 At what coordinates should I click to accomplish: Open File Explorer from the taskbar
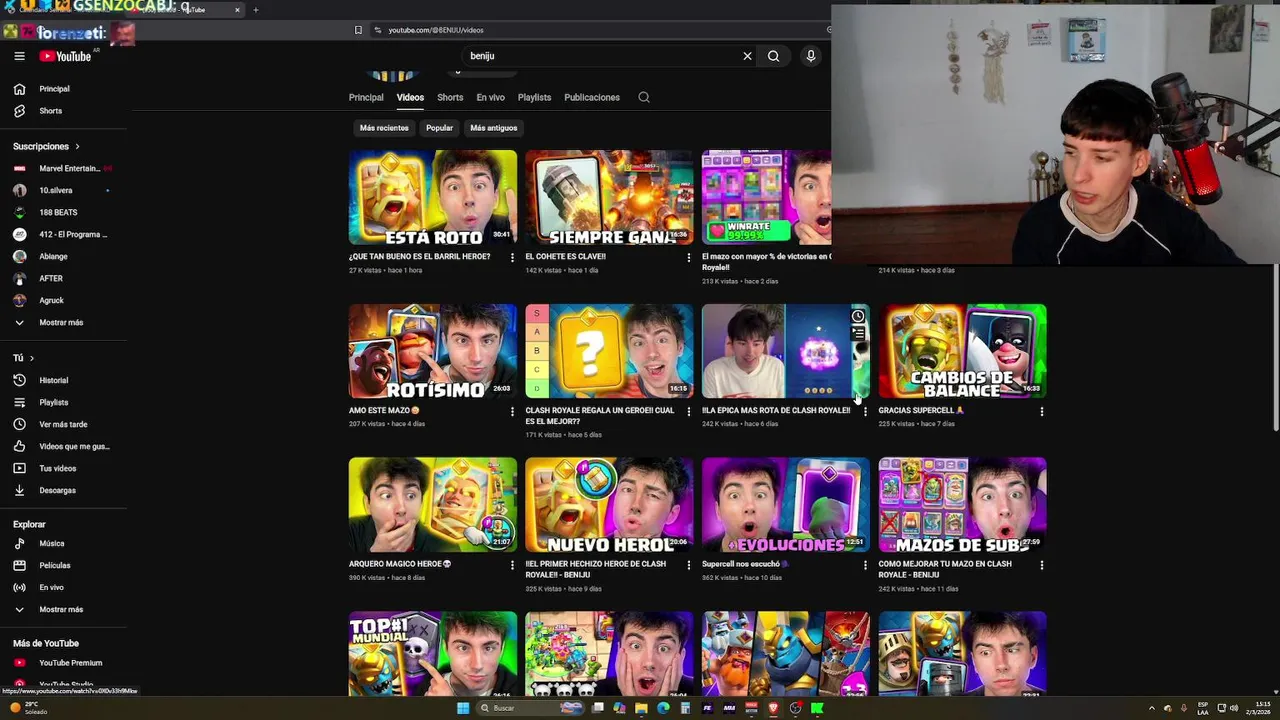coord(641,708)
